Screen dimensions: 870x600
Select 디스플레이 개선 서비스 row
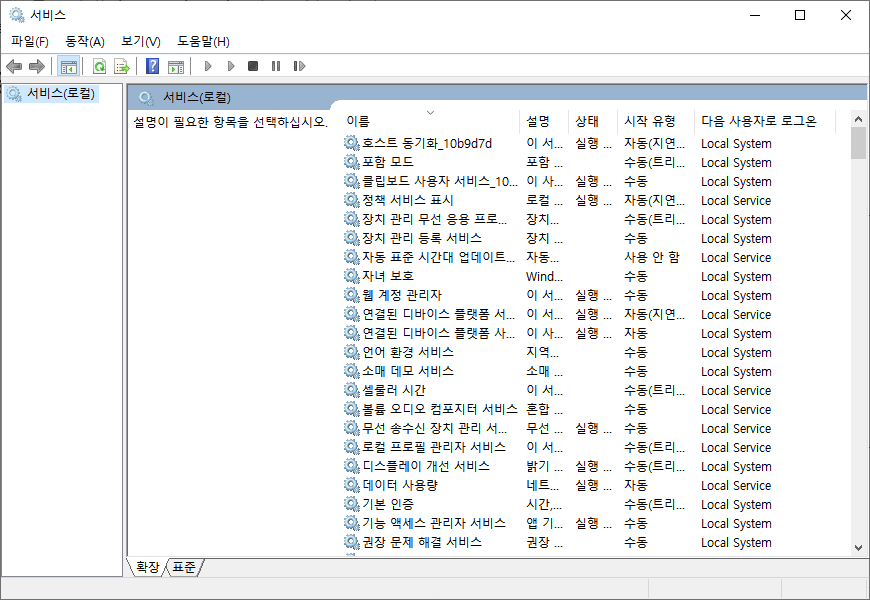pos(589,466)
